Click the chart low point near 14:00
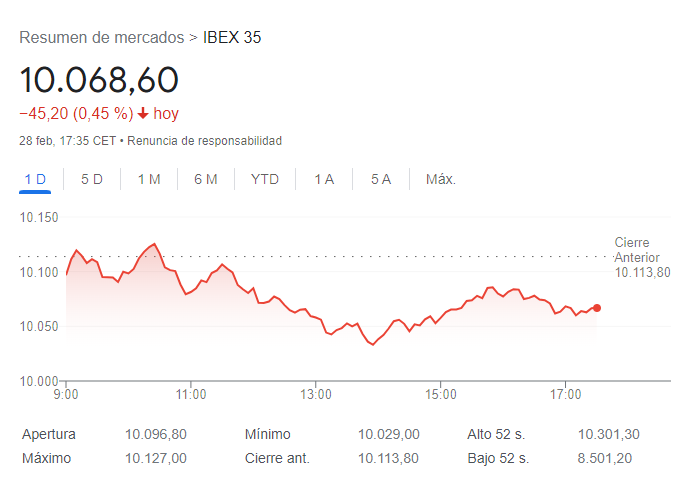Viewport: 696px width, 482px height. [373, 344]
